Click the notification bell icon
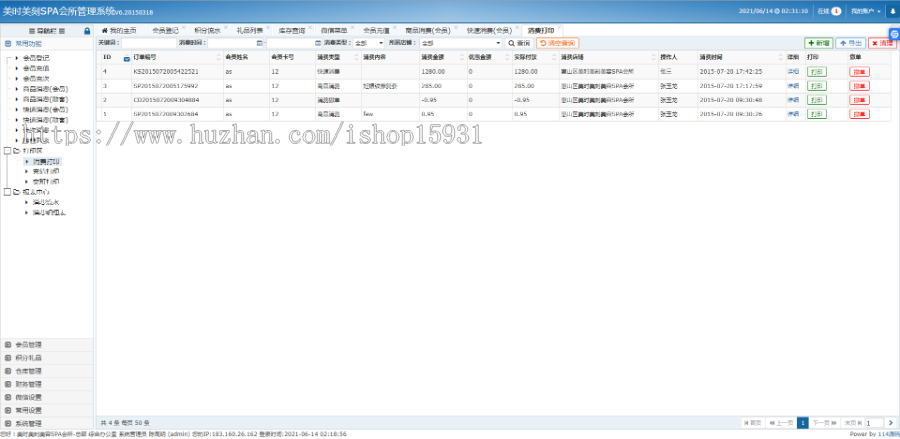 893,11
